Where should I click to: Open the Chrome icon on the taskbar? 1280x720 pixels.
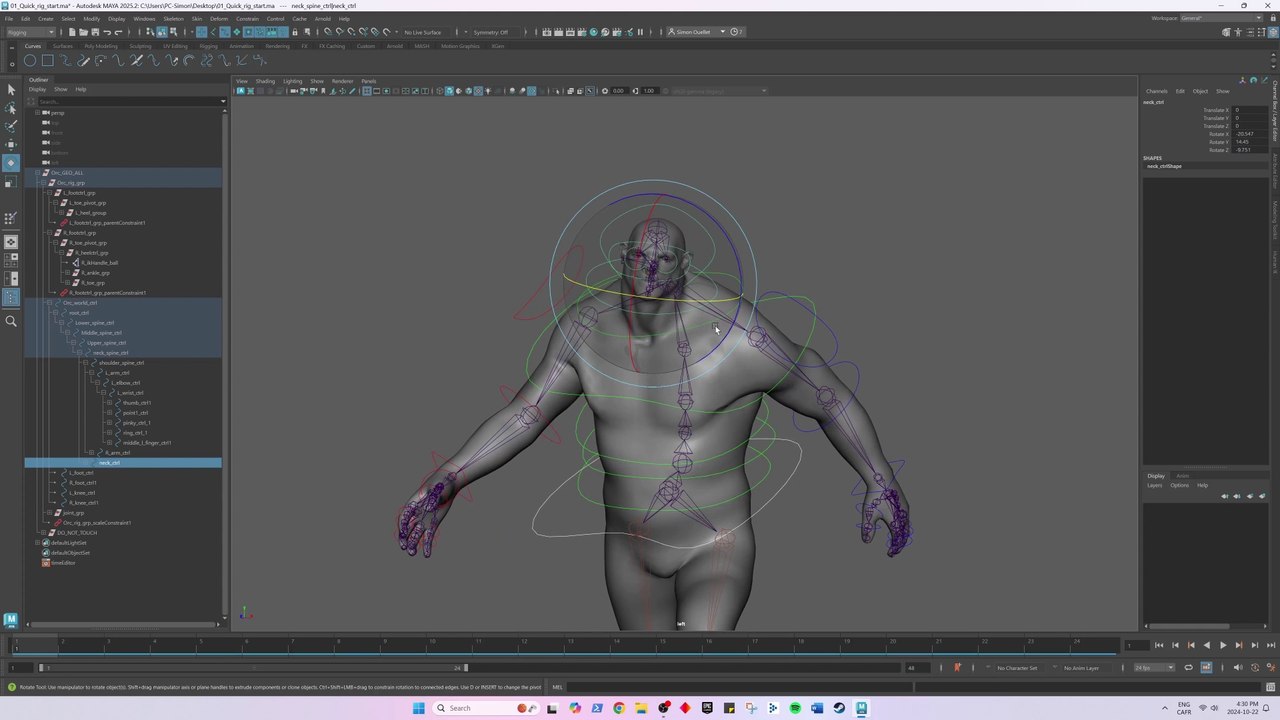[x=619, y=708]
